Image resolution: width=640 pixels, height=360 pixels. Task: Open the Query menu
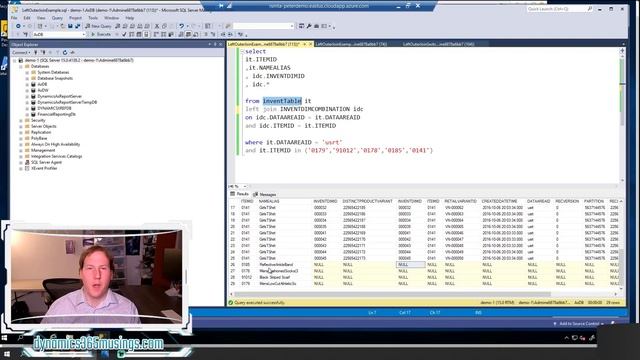[57, 18]
